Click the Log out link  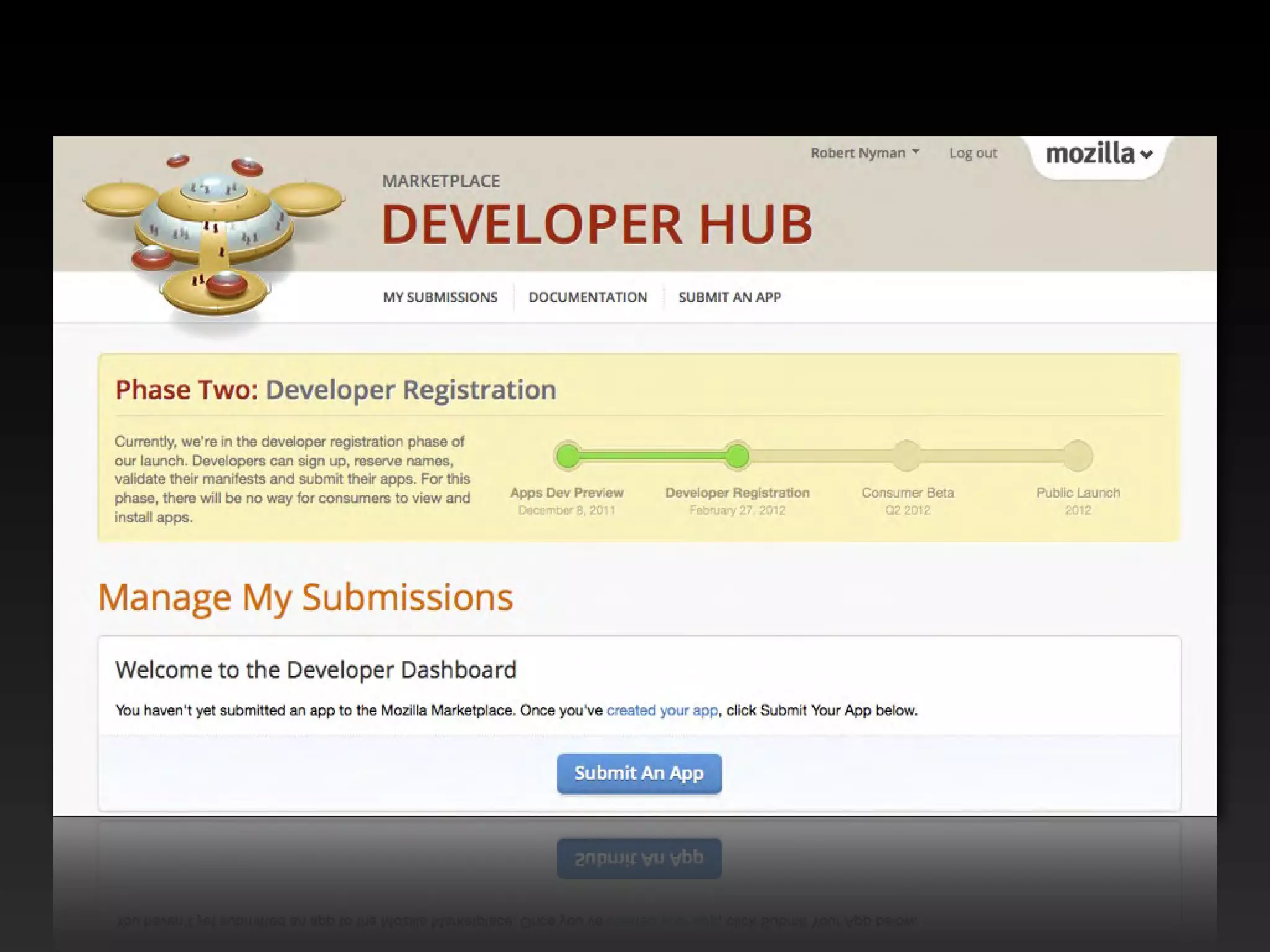click(x=973, y=153)
